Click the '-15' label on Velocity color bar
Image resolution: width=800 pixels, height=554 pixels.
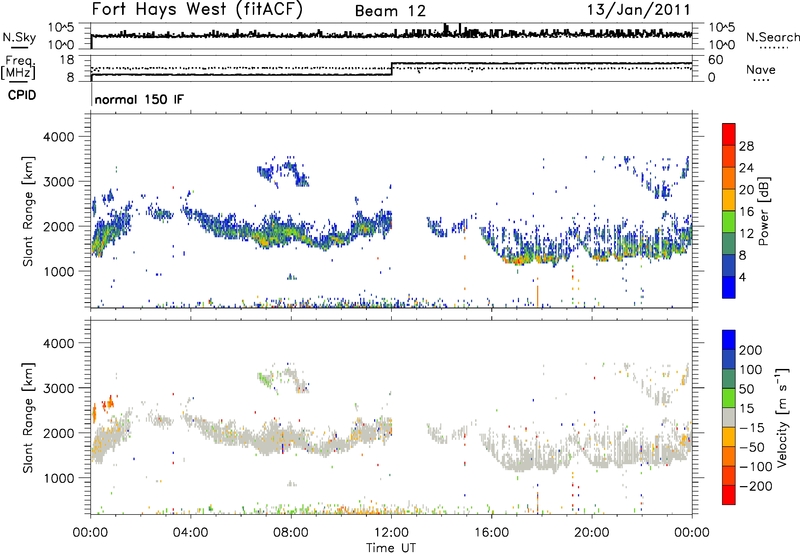pyautogui.click(x=752, y=428)
